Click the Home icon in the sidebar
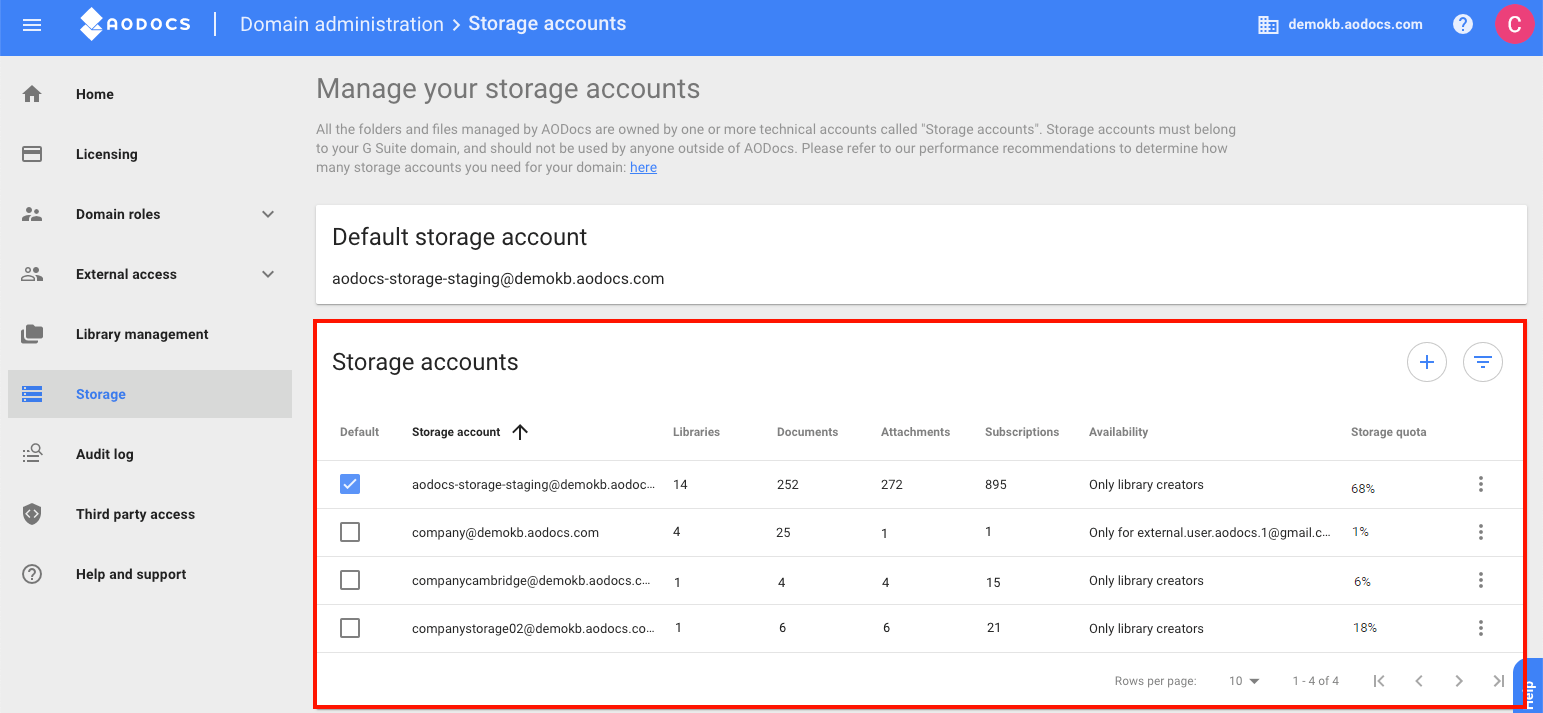The height and width of the screenshot is (713, 1543). [x=32, y=93]
